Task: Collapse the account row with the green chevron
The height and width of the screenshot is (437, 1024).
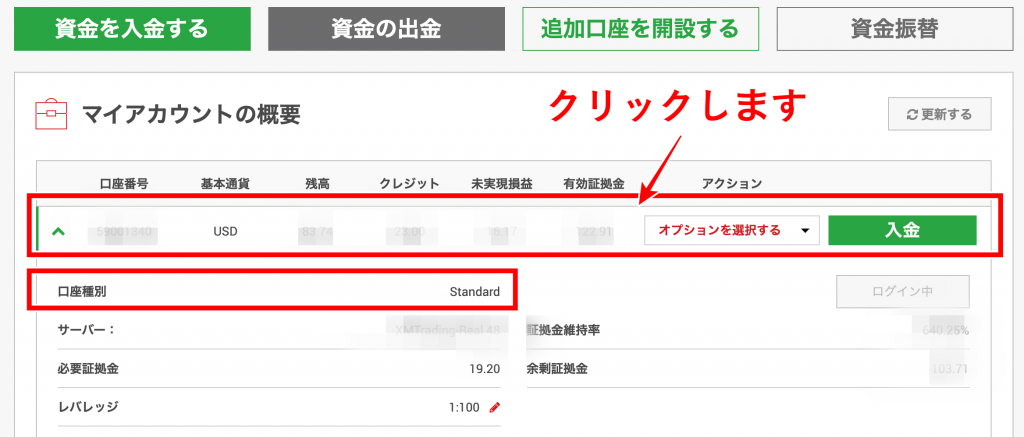Action: [58, 231]
